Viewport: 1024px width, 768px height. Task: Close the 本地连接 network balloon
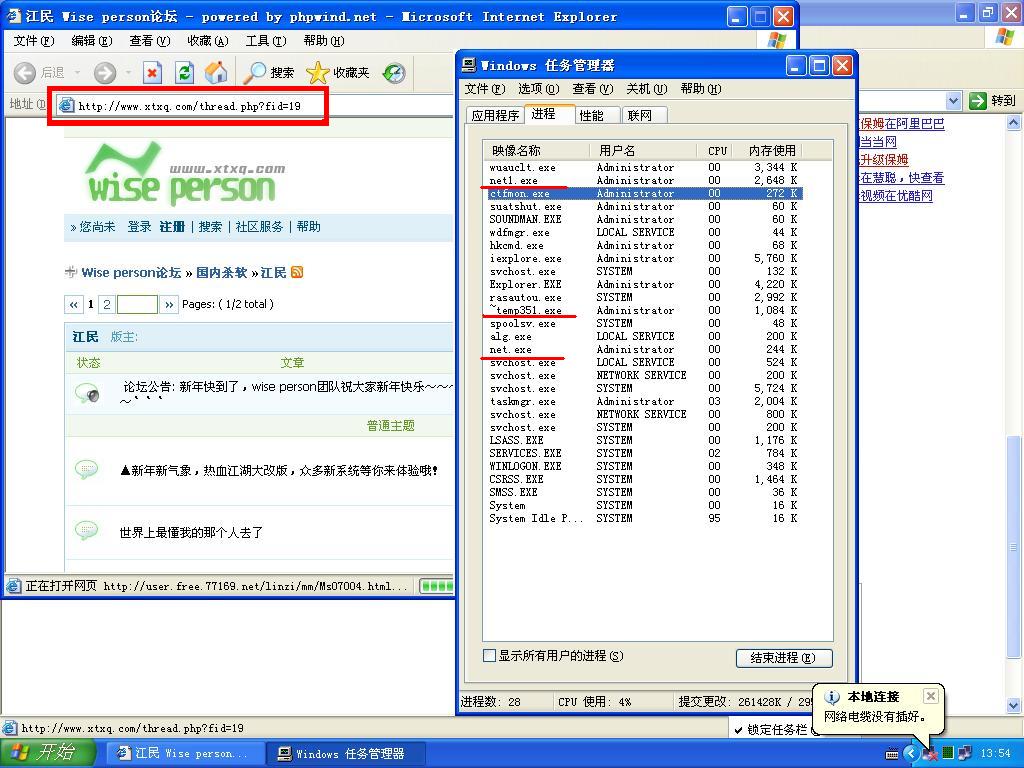pyautogui.click(x=931, y=696)
